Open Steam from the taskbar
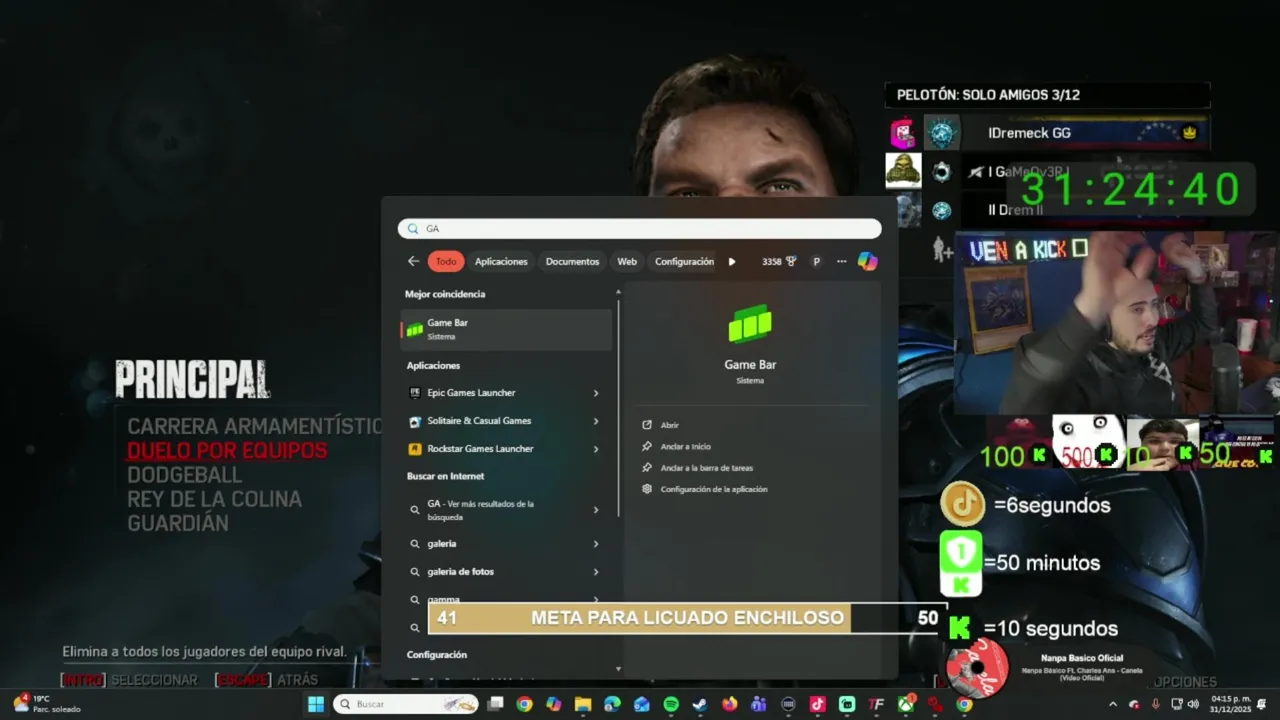 coord(700,704)
